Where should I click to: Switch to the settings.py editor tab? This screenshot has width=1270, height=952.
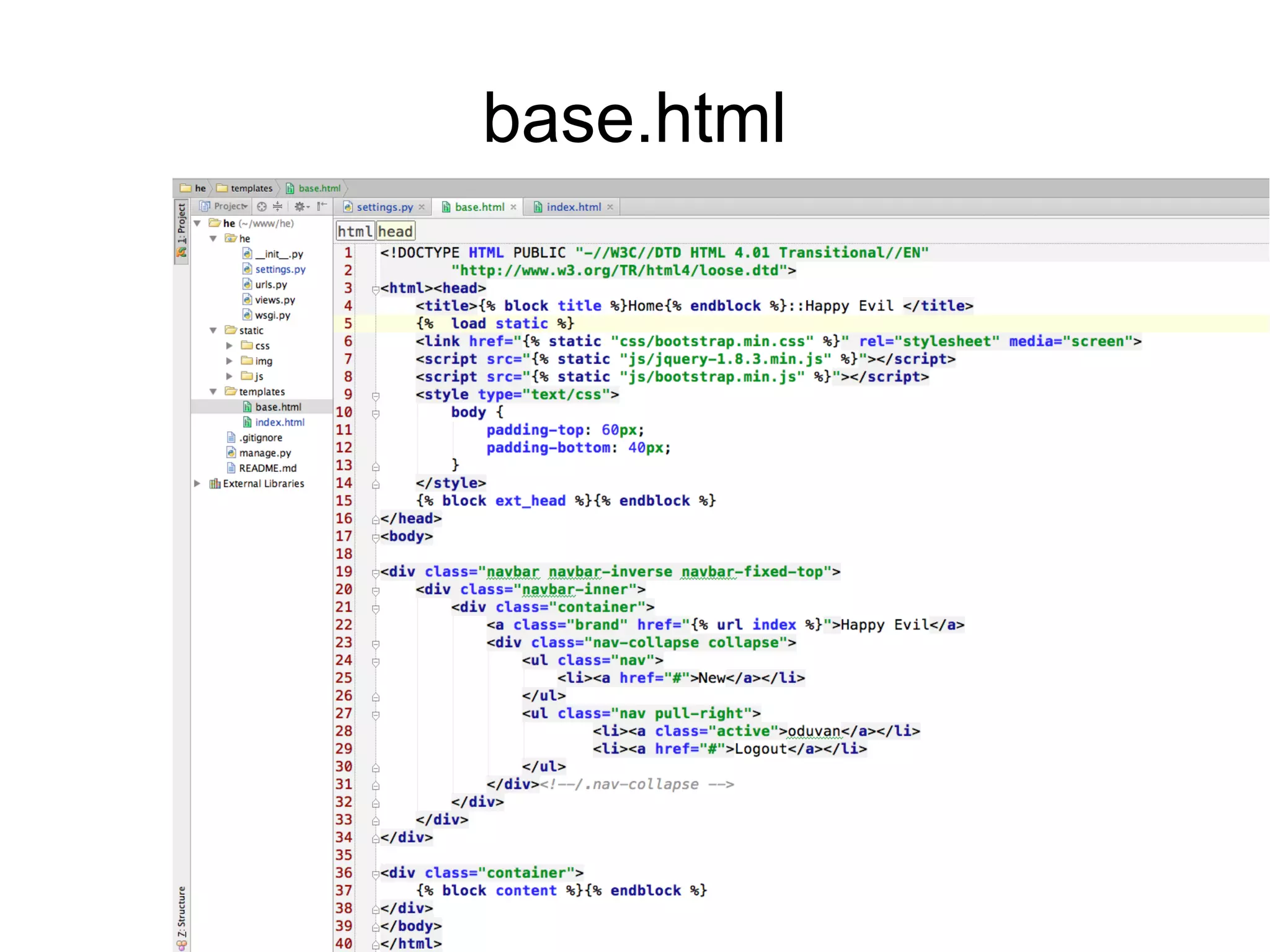point(384,207)
